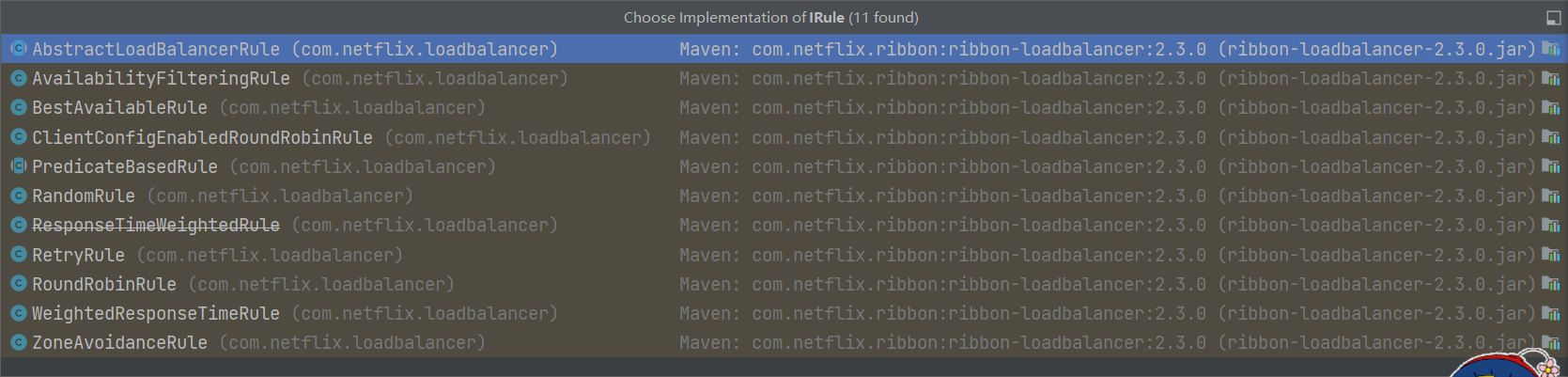Click the Choose Implementation of IRule title
The height and width of the screenshot is (377, 1568).
point(770,18)
